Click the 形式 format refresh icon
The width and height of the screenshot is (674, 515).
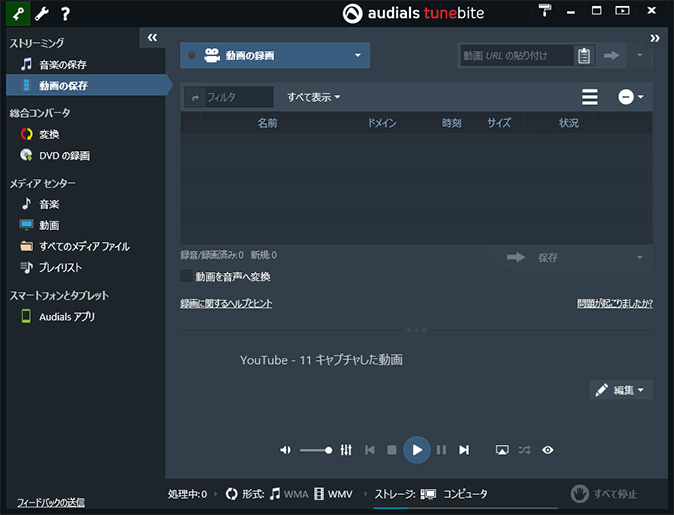tap(231, 494)
